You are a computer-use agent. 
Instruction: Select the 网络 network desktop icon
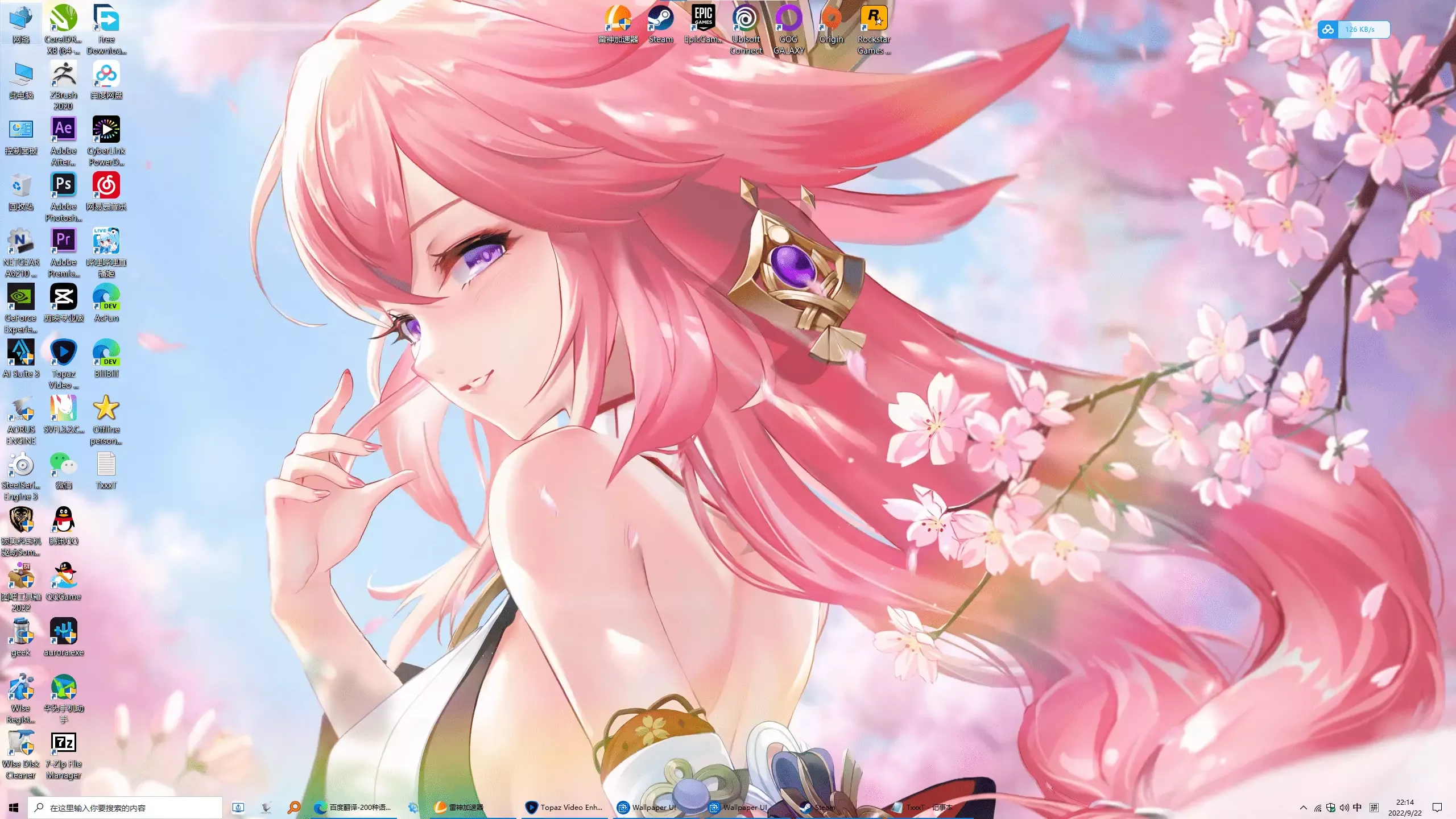tap(20, 24)
